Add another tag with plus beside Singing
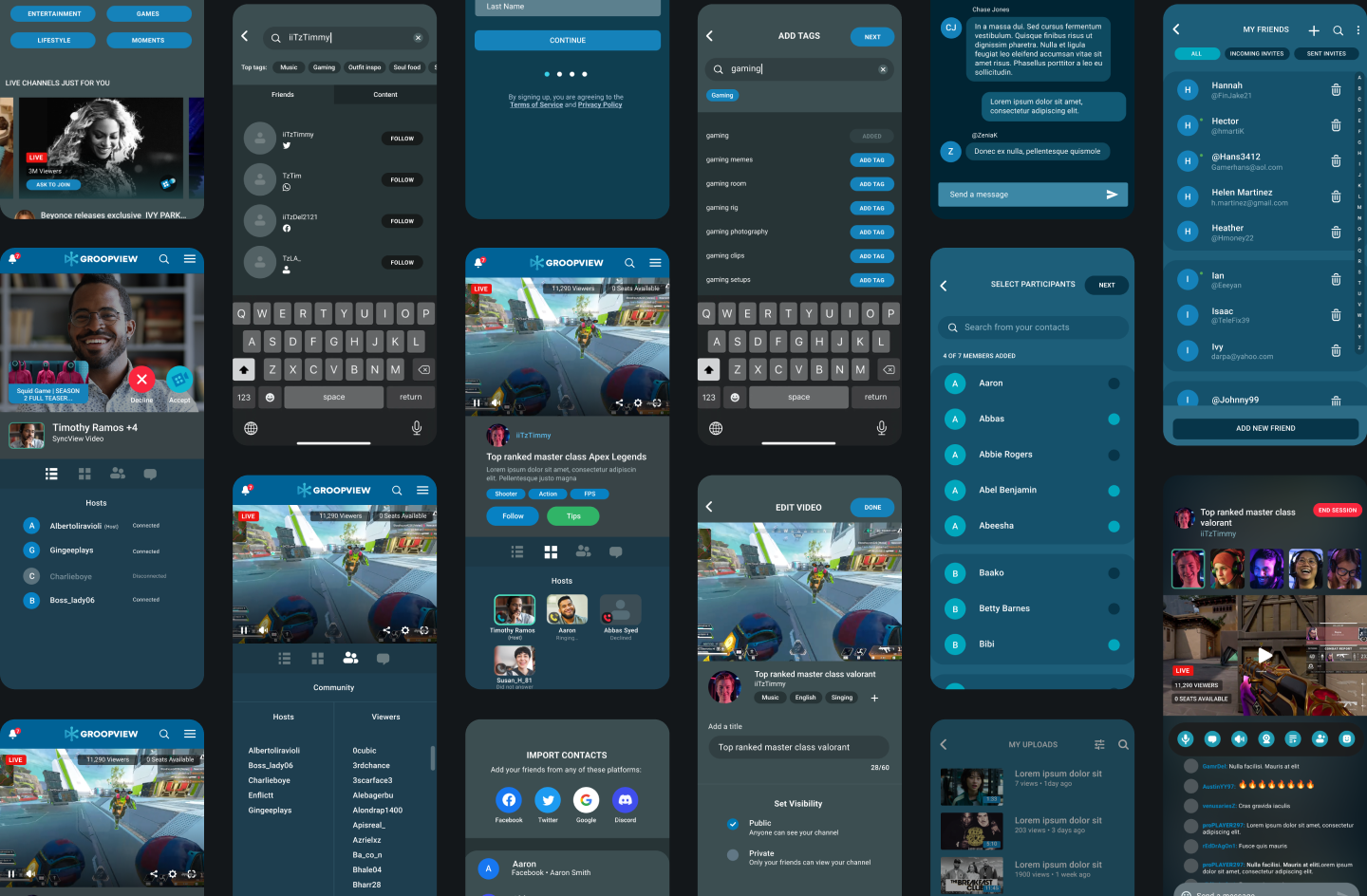 (x=874, y=699)
